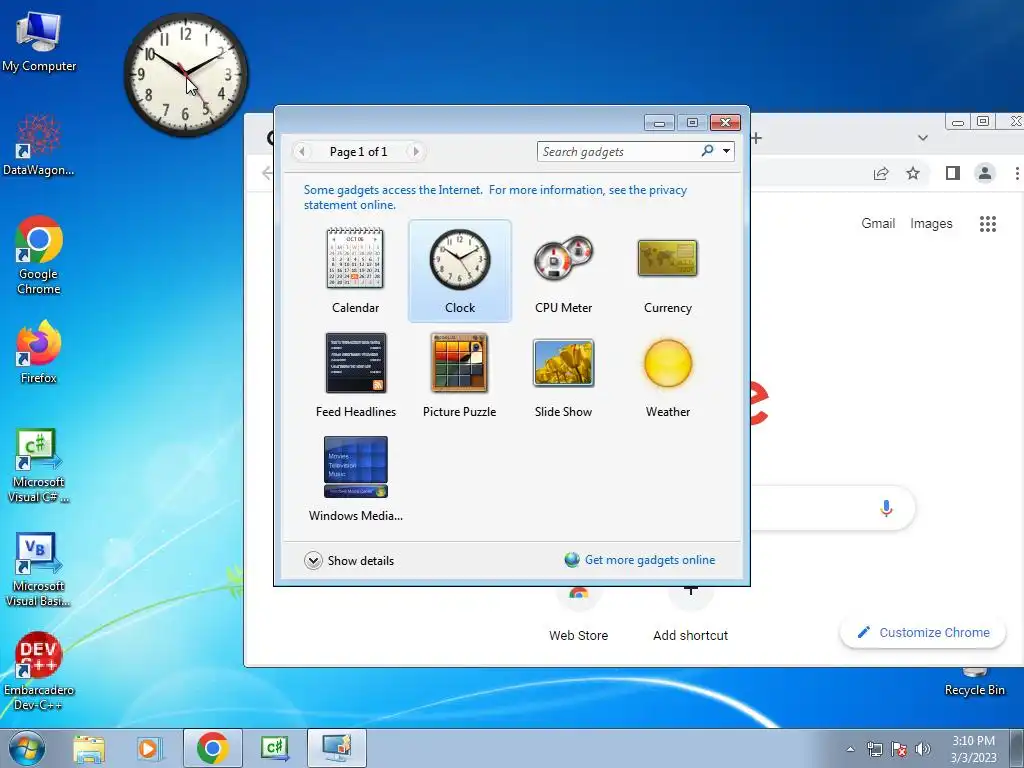This screenshot has width=1024, height=768.
Task: Open Google apps grid in Chrome
Action: pyautogui.click(x=988, y=224)
